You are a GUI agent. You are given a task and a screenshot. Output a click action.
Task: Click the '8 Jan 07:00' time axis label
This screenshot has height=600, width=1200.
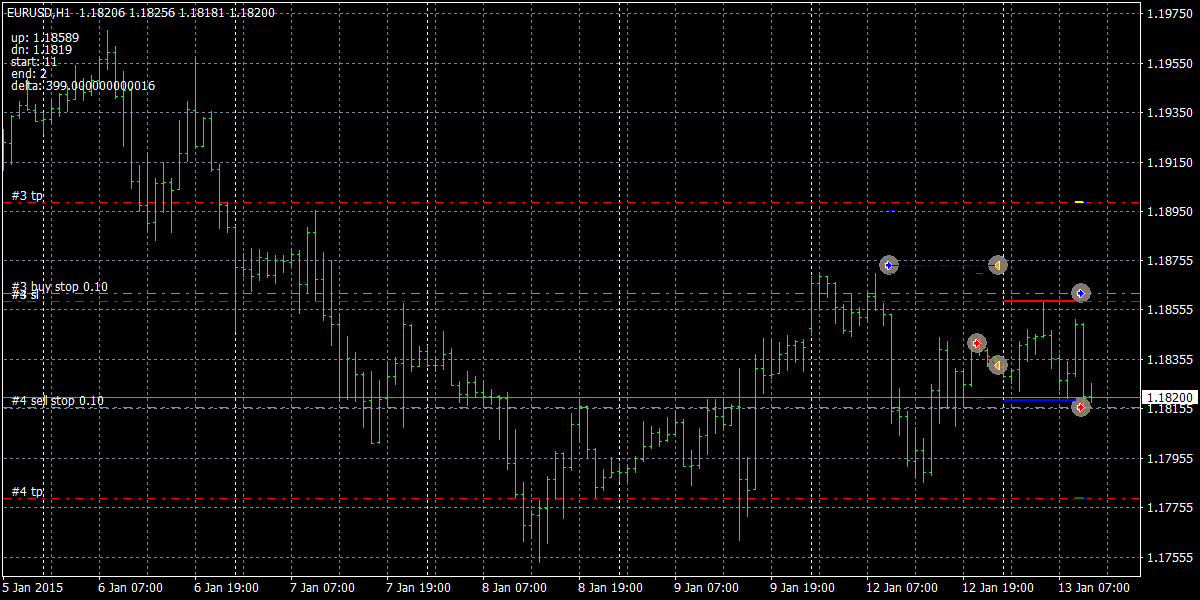(515, 588)
